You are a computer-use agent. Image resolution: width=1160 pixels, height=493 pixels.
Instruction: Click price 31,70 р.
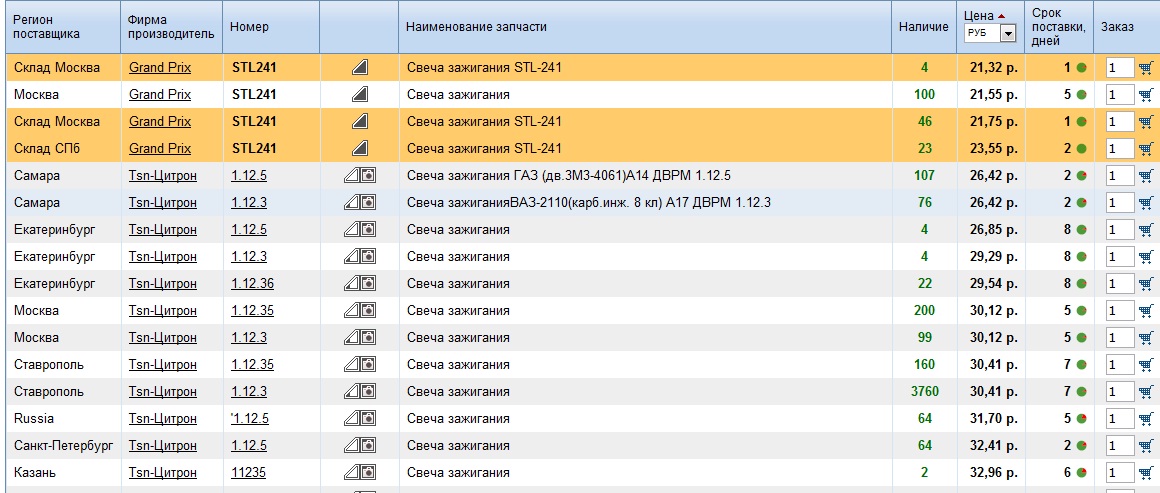pos(994,419)
